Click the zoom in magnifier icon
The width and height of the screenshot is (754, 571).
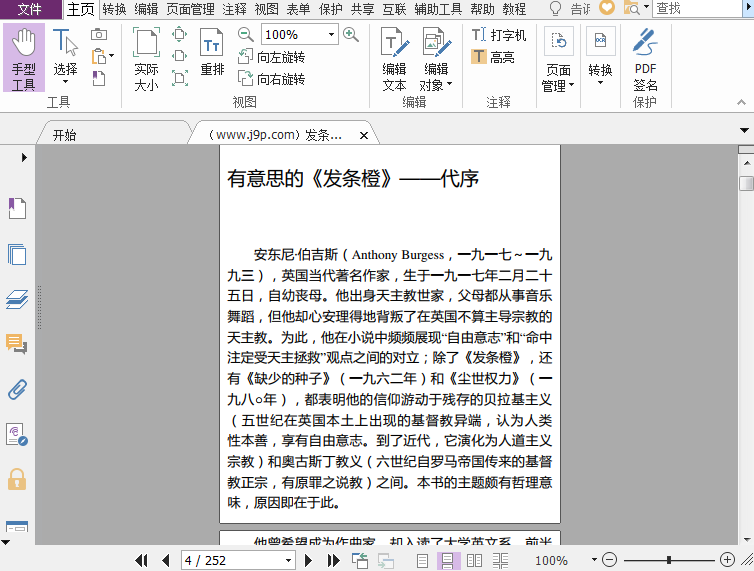click(351, 34)
